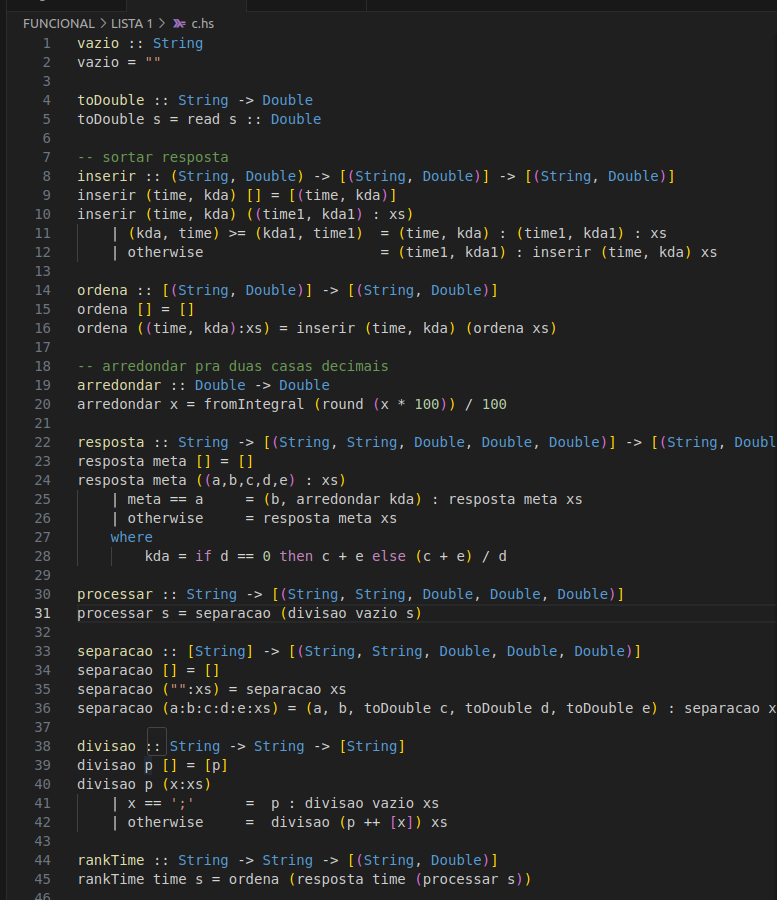This screenshot has width=777, height=900.
Task: Click 'otherwise' on line 12
Action: click(x=165, y=252)
